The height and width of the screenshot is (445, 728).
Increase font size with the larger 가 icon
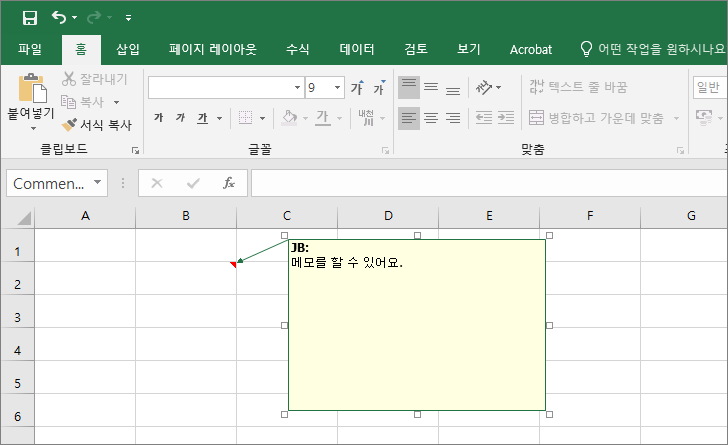pos(357,87)
